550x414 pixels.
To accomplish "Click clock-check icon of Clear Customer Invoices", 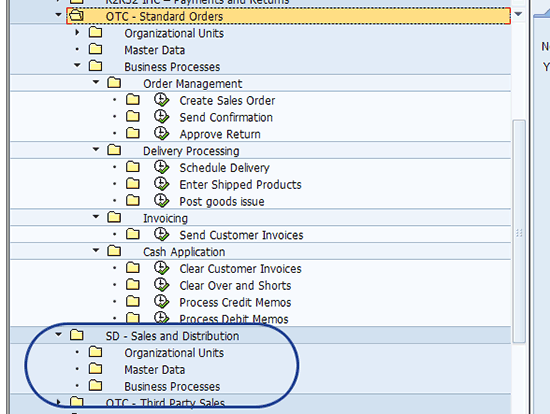I will pyautogui.click(x=161, y=268).
